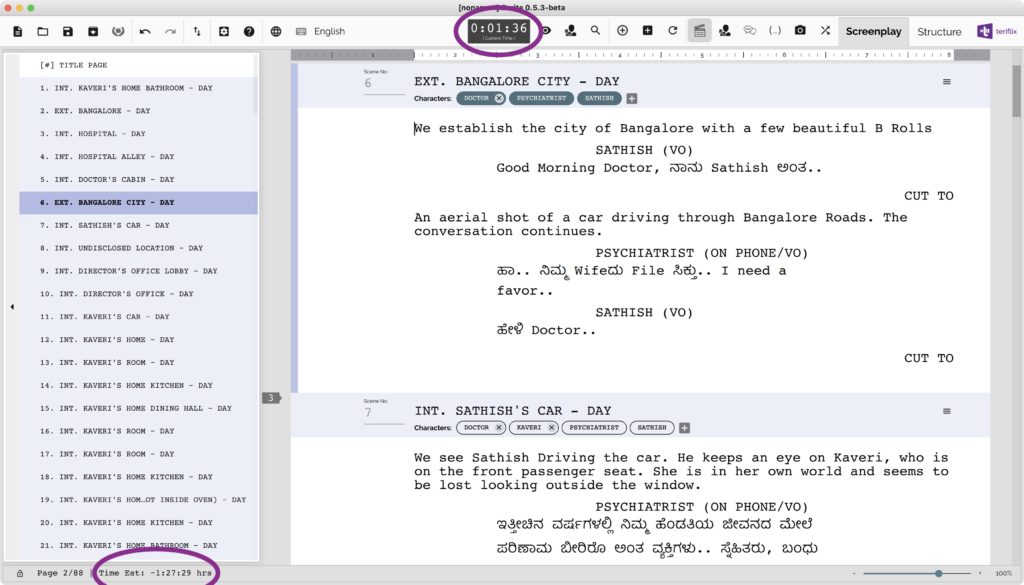The image size is (1024, 585).
Task: Switch to the Screenplay tab
Action: point(873,31)
